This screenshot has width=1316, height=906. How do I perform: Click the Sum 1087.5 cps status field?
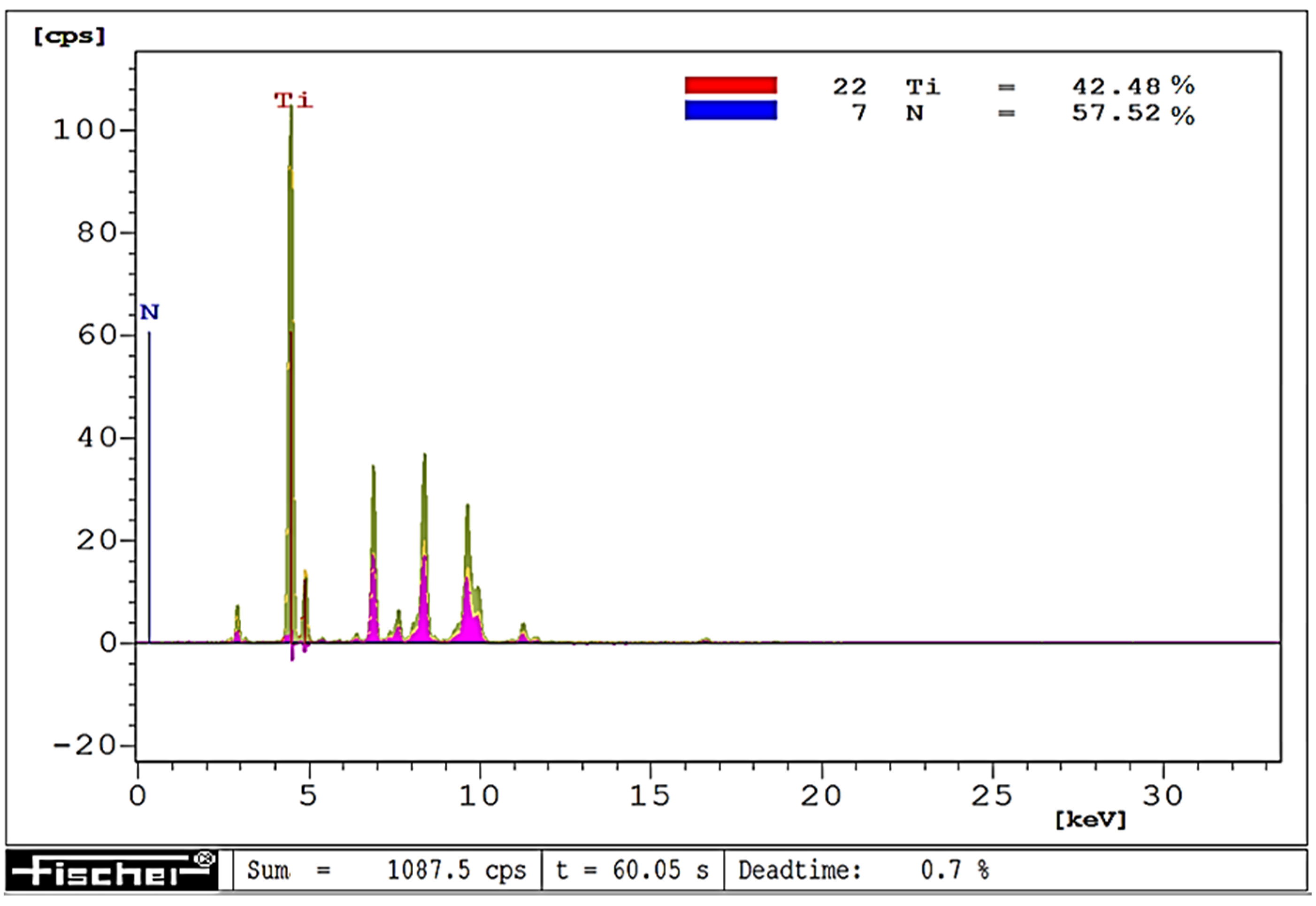(x=386, y=871)
